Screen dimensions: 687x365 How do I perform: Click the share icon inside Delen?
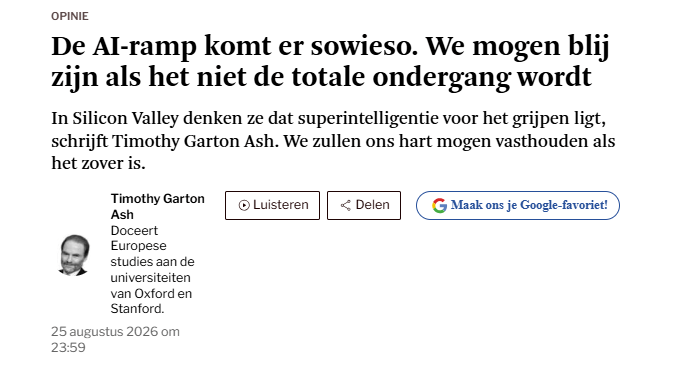(x=346, y=205)
